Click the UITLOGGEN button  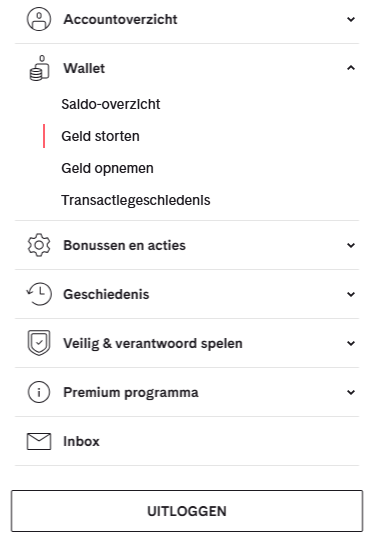[187, 511]
